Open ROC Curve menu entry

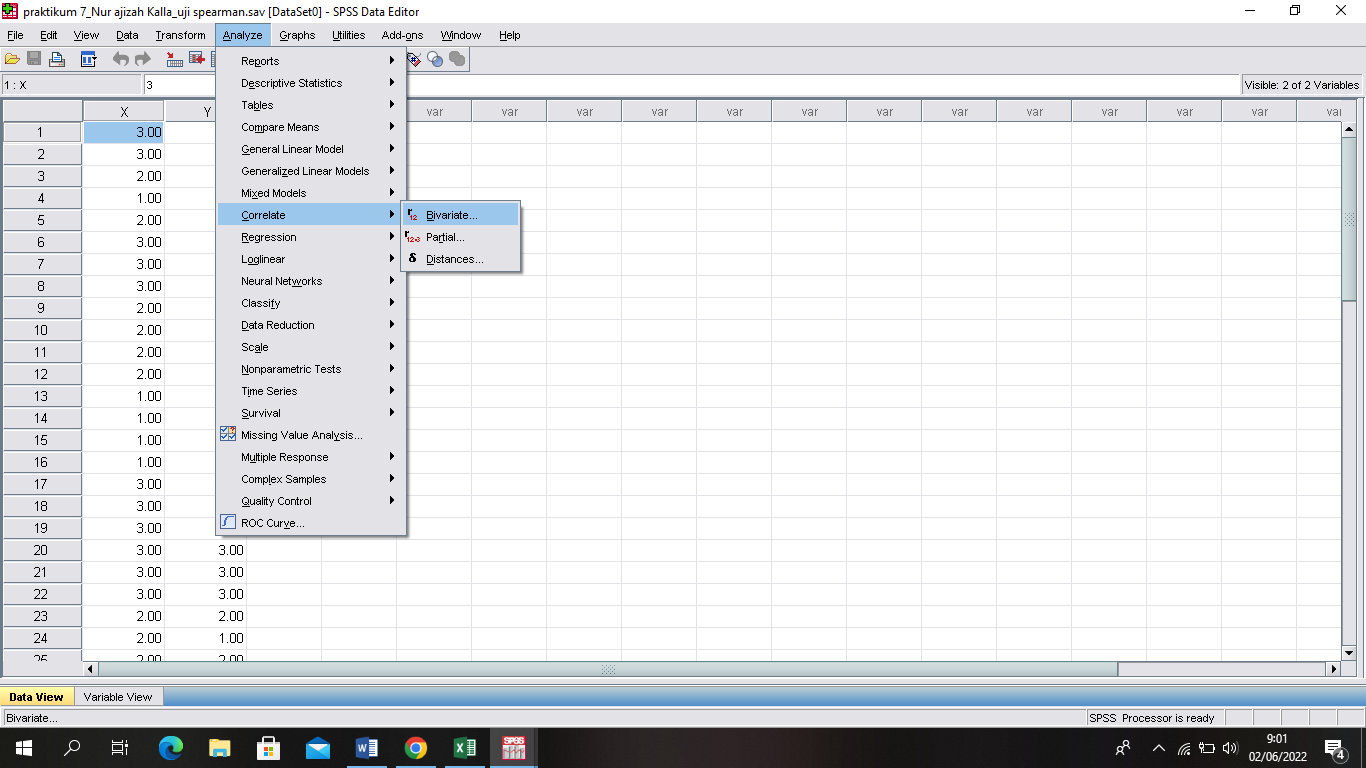click(x=311, y=523)
